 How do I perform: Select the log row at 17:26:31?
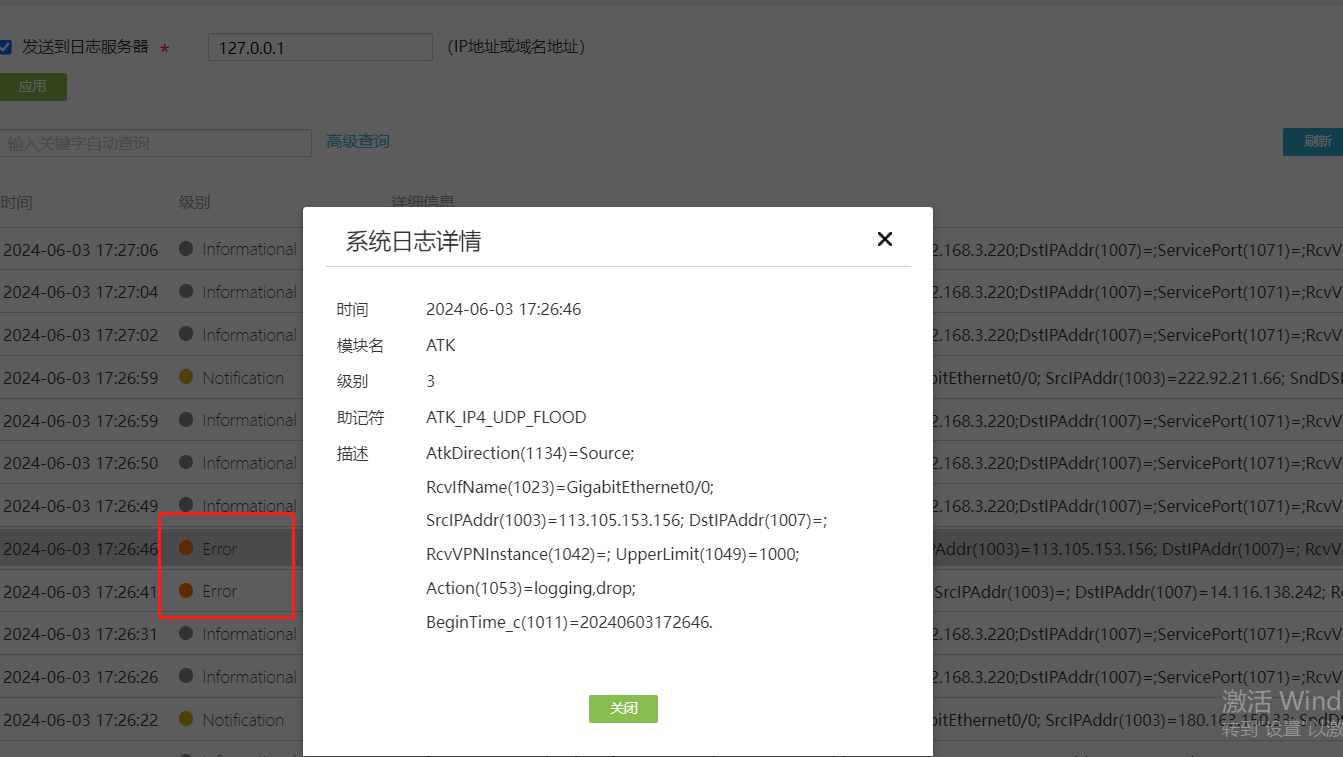pos(671,634)
